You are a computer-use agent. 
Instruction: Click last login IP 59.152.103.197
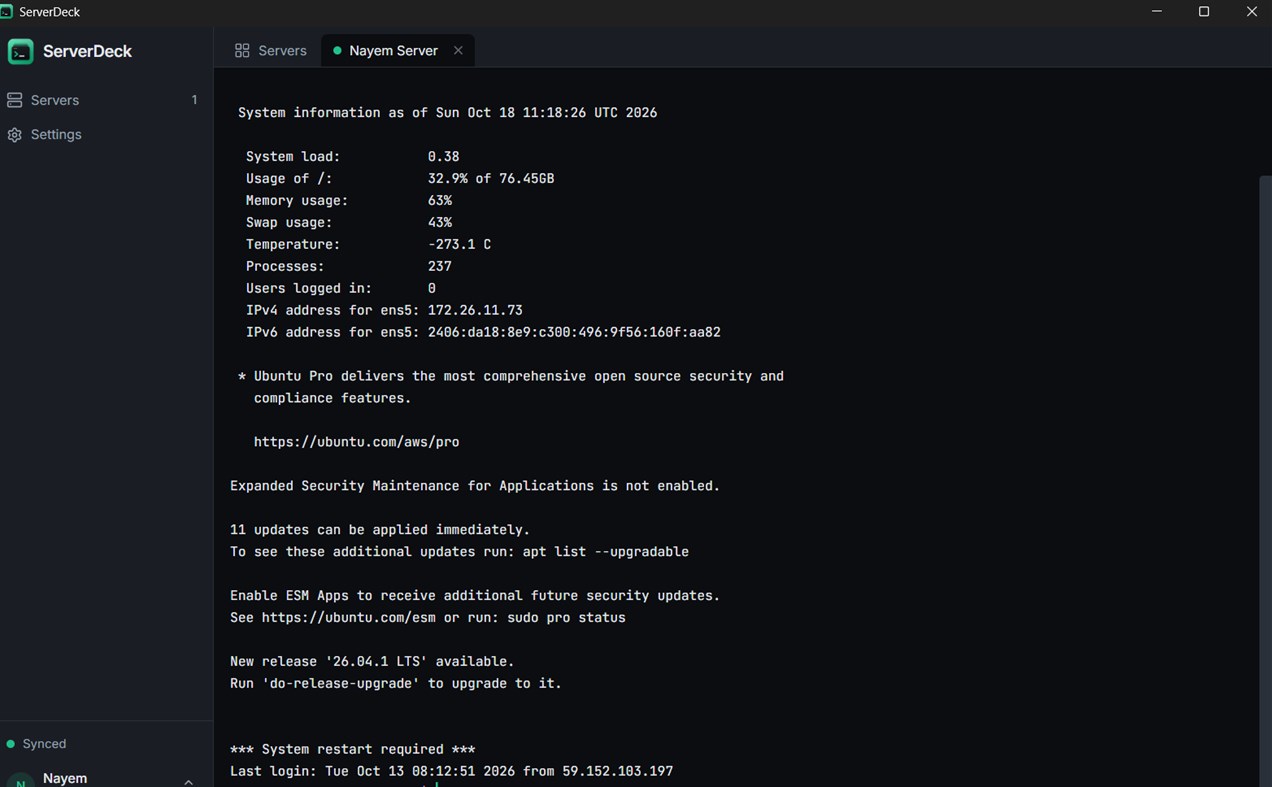(618, 772)
